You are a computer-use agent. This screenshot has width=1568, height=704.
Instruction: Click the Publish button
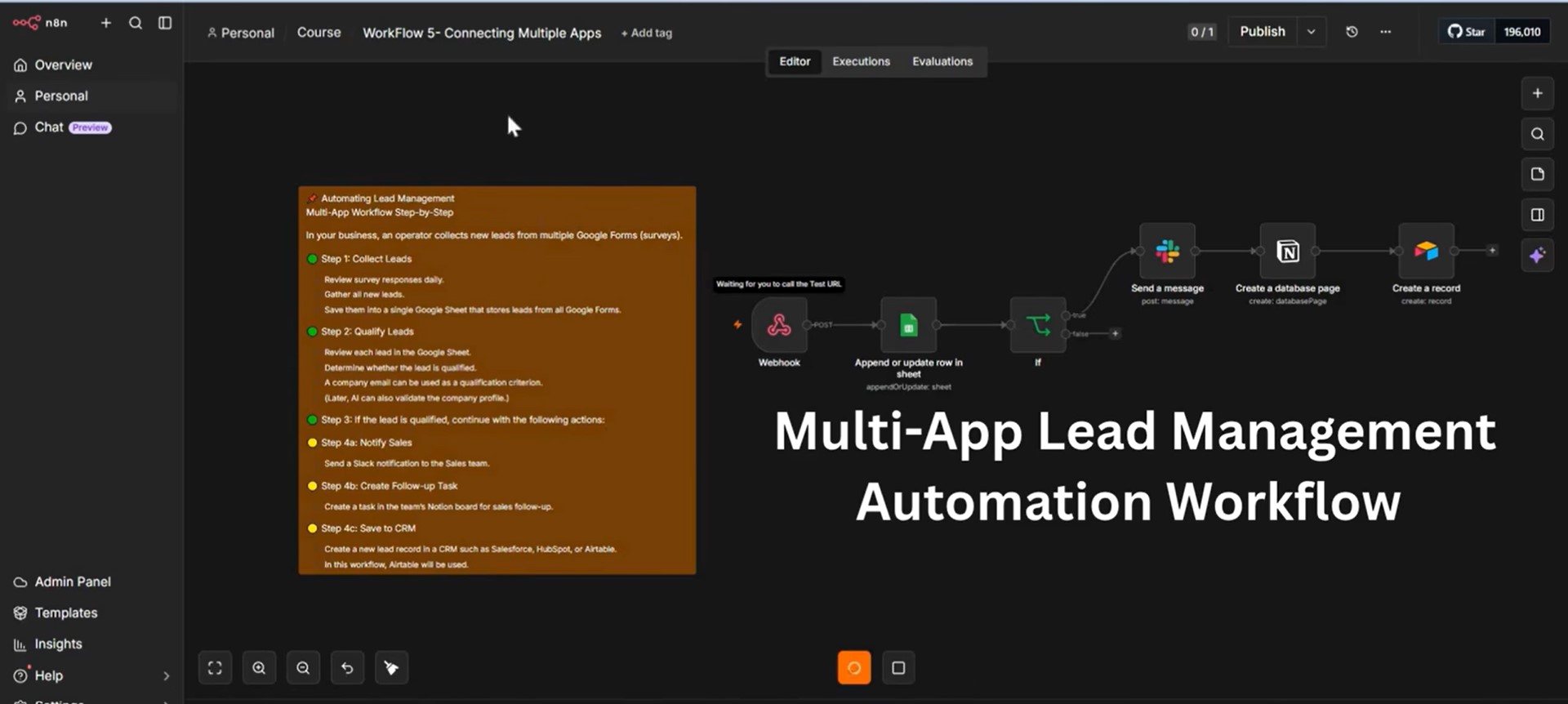(x=1262, y=31)
